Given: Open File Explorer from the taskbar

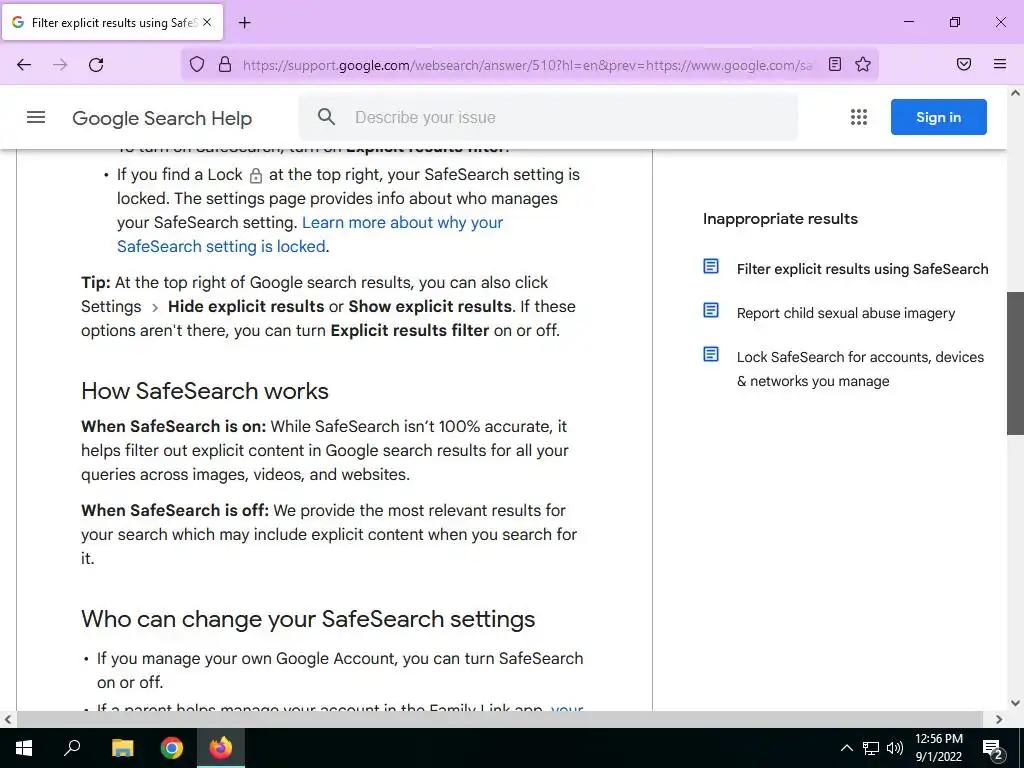Looking at the screenshot, I should (122, 748).
